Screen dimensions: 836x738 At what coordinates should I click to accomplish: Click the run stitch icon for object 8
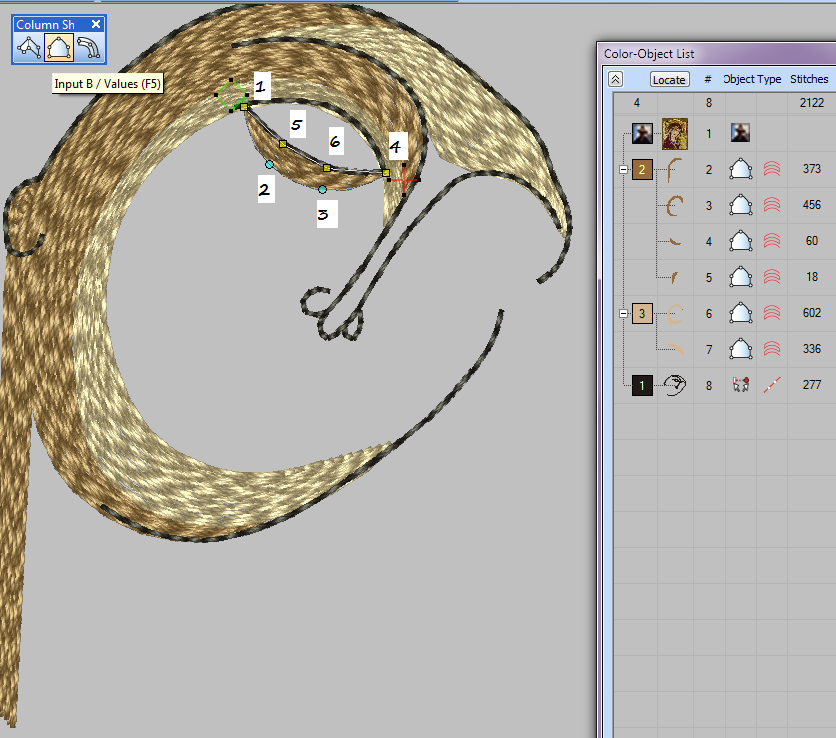point(772,385)
